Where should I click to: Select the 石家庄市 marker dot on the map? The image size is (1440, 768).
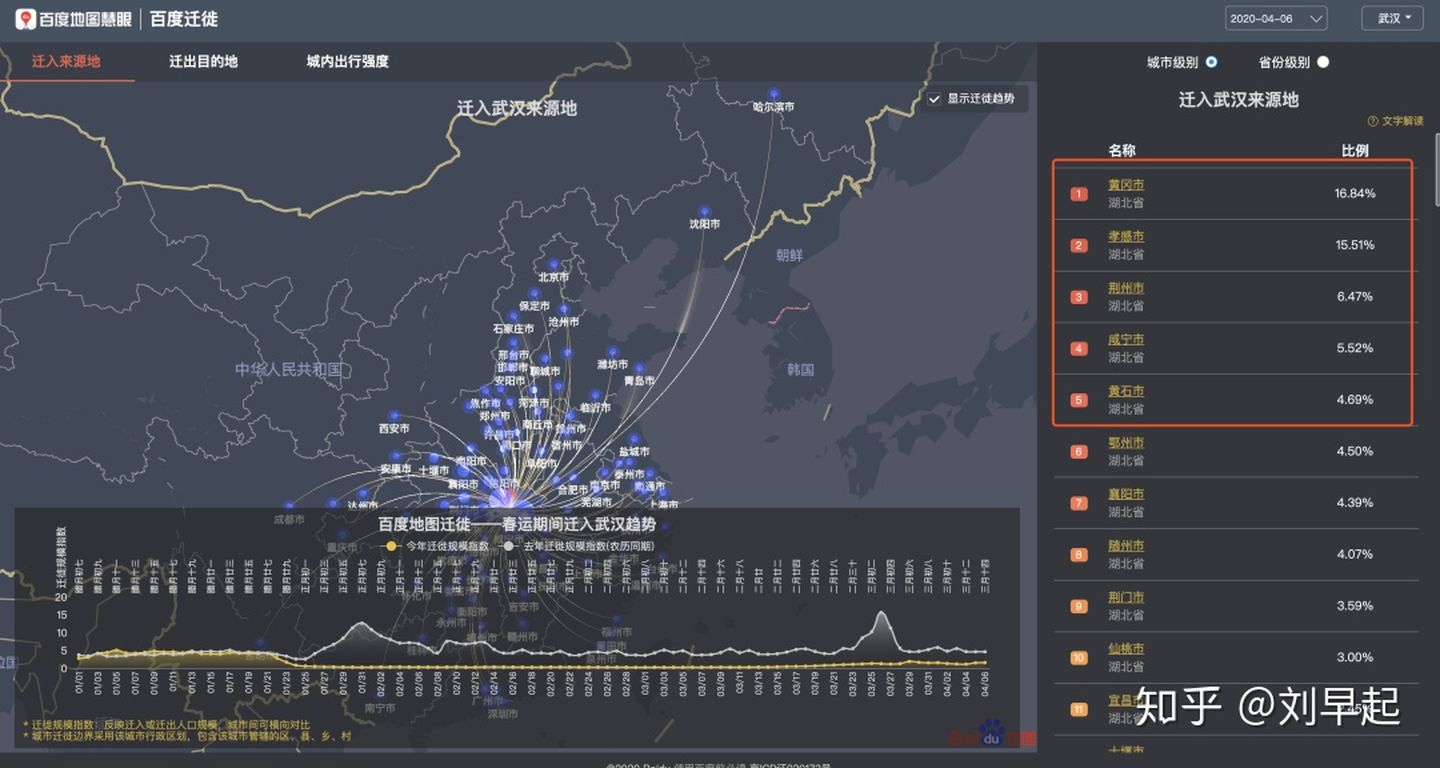515,316
